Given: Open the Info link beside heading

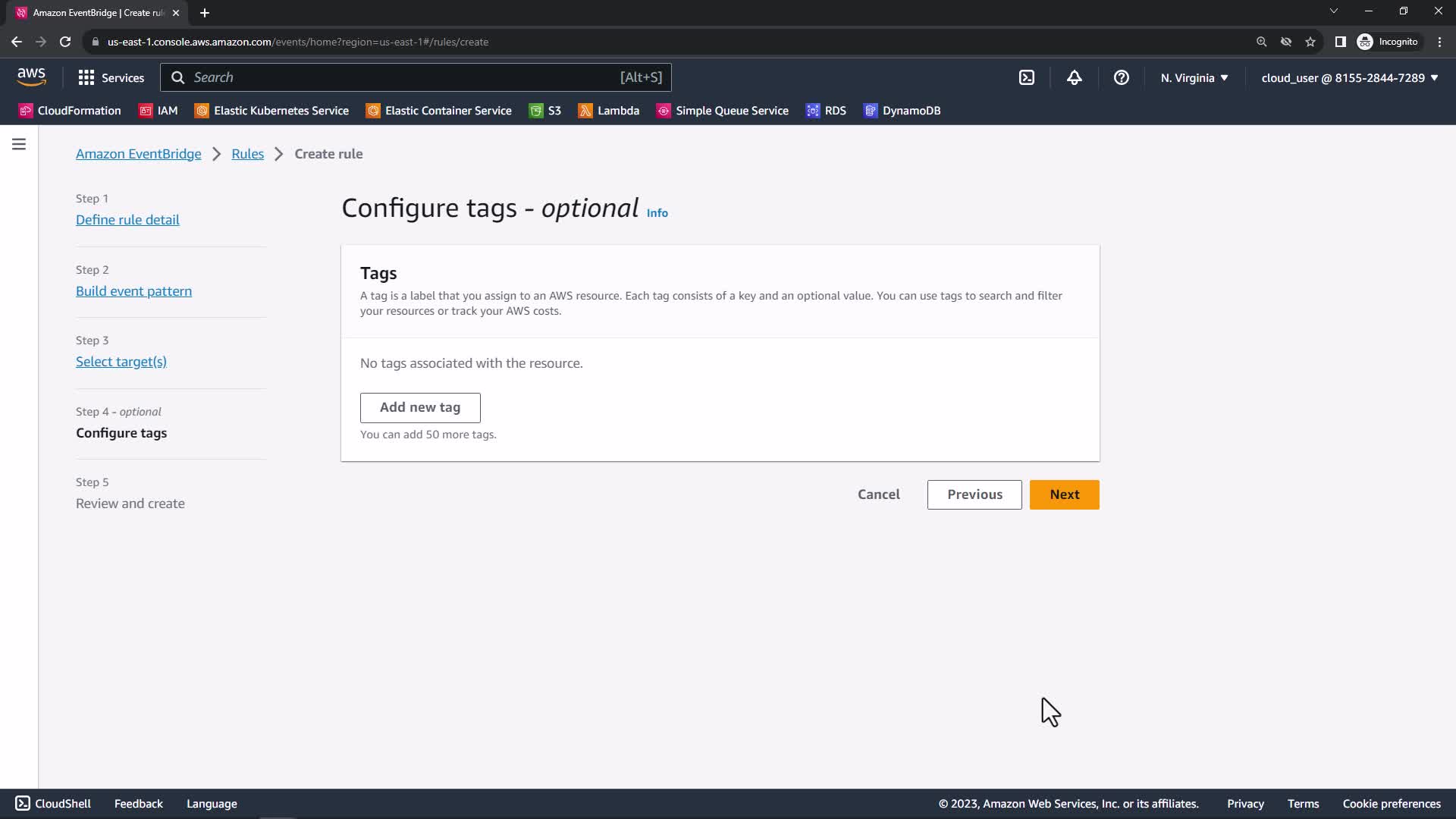Looking at the screenshot, I should [657, 213].
